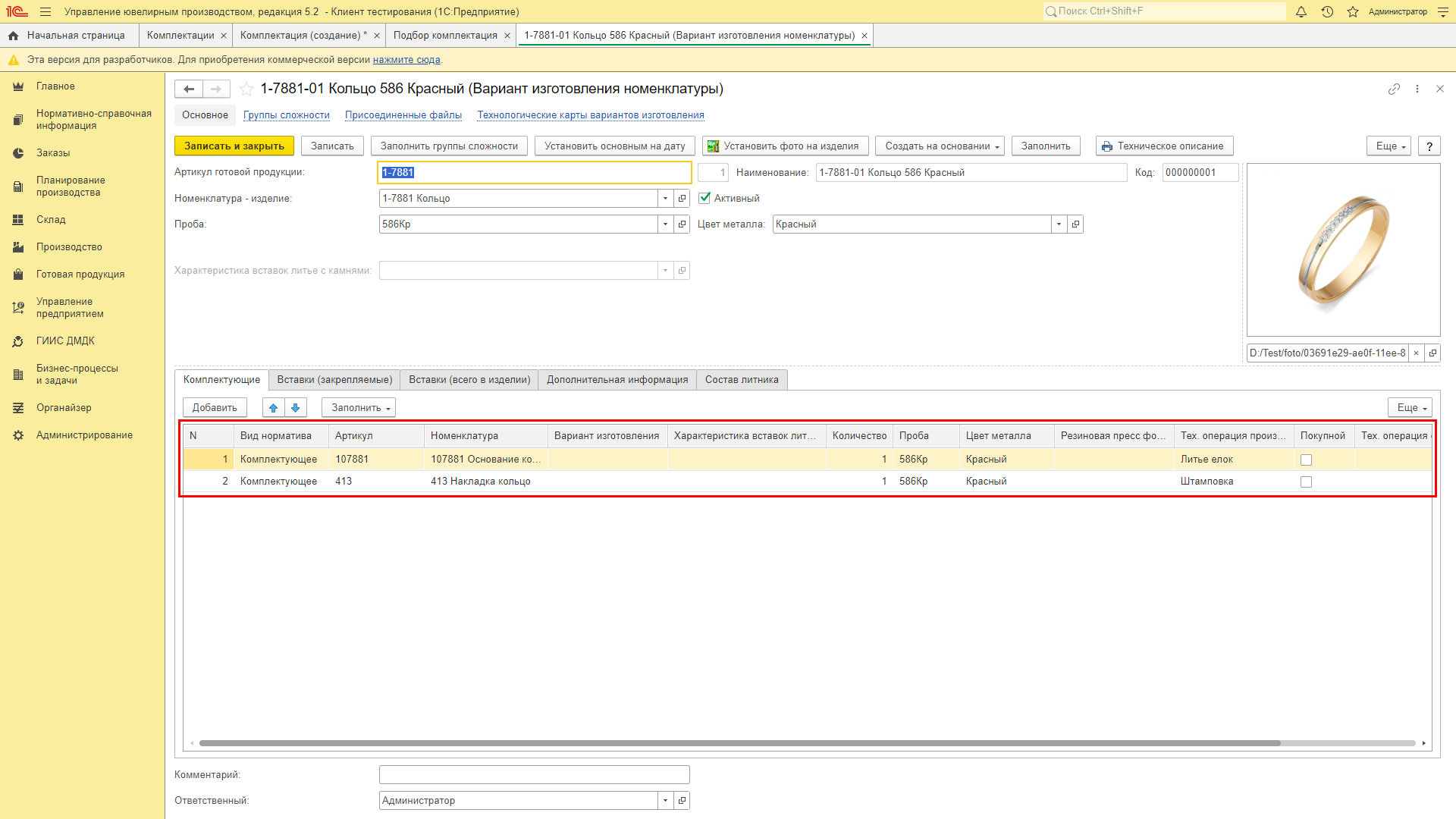This screenshot has width=1456, height=819.
Task: Open help question mark button
Action: tap(1429, 146)
